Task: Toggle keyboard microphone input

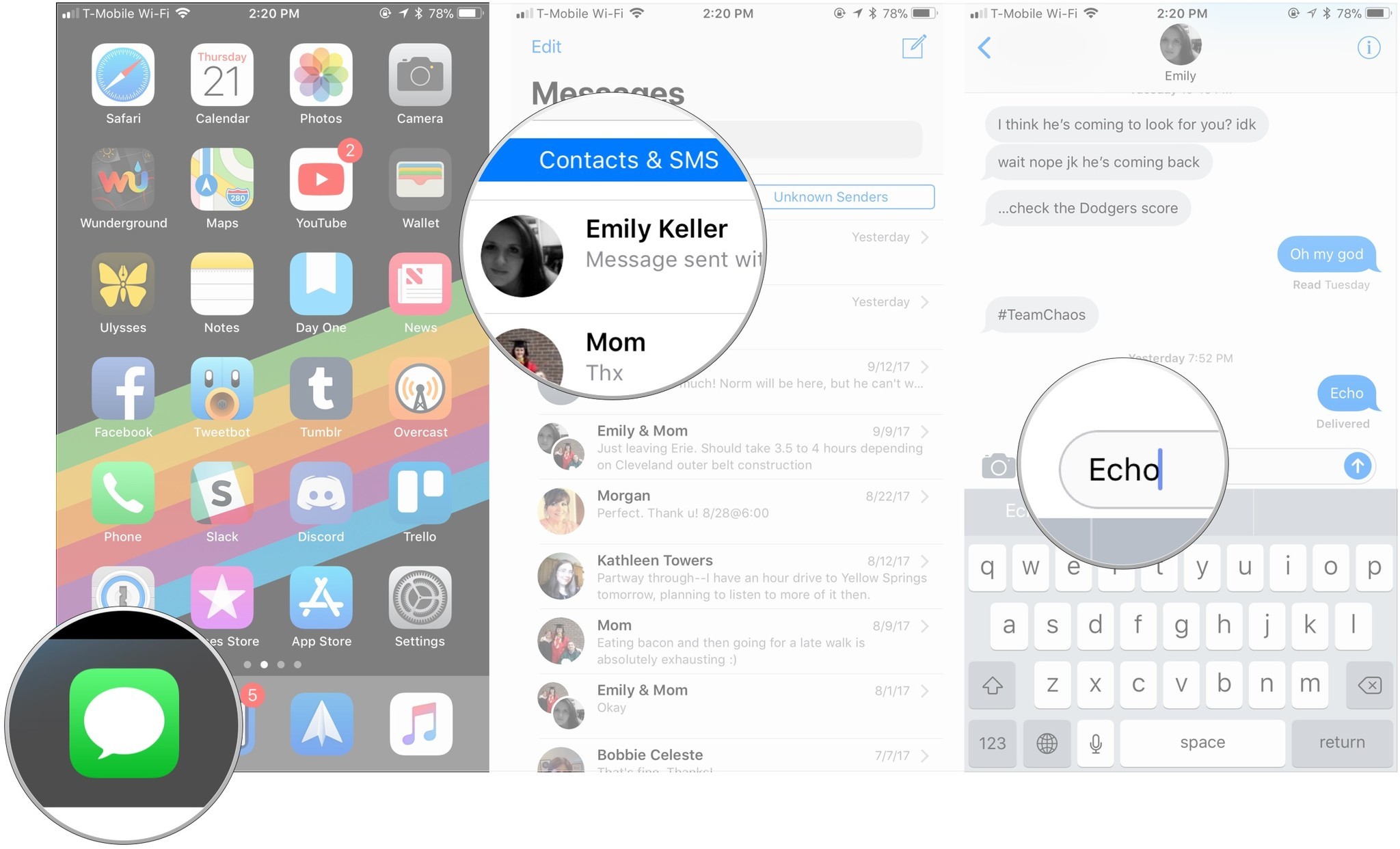Action: click(1093, 743)
